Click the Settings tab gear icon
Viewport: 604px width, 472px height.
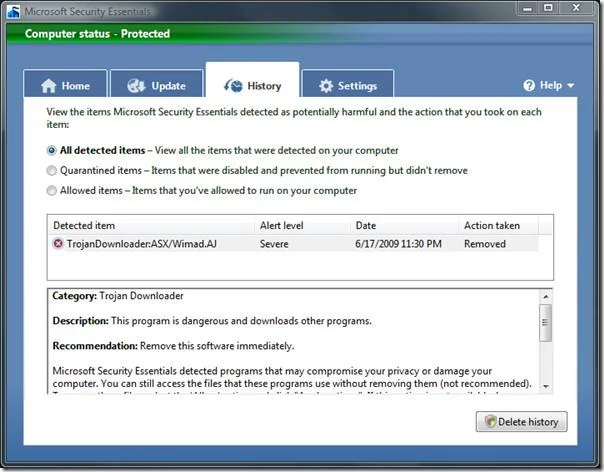pos(326,86)
